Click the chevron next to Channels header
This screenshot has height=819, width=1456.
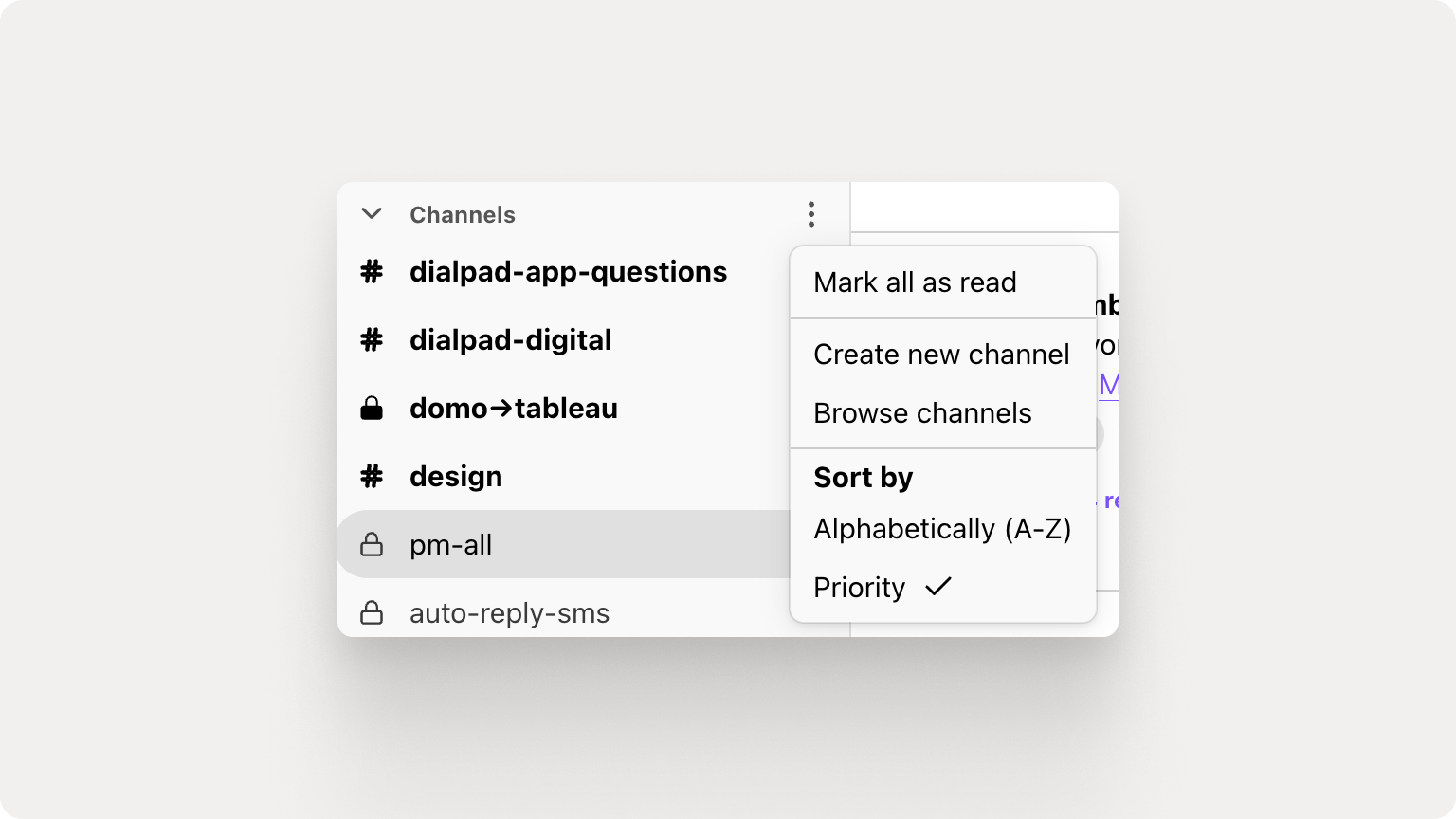click(371, 214)
